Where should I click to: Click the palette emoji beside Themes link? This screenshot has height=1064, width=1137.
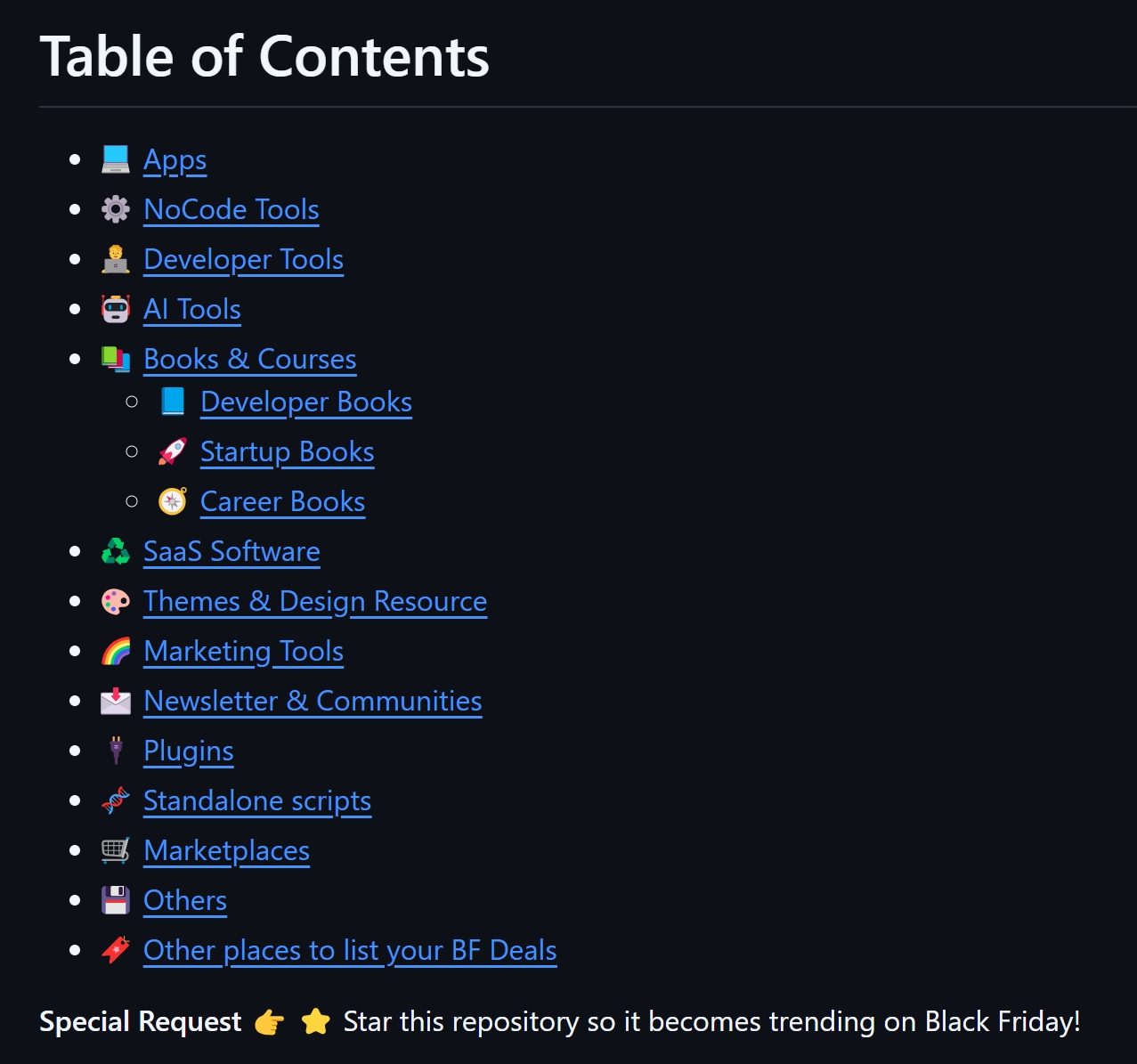tap(116, 602)
